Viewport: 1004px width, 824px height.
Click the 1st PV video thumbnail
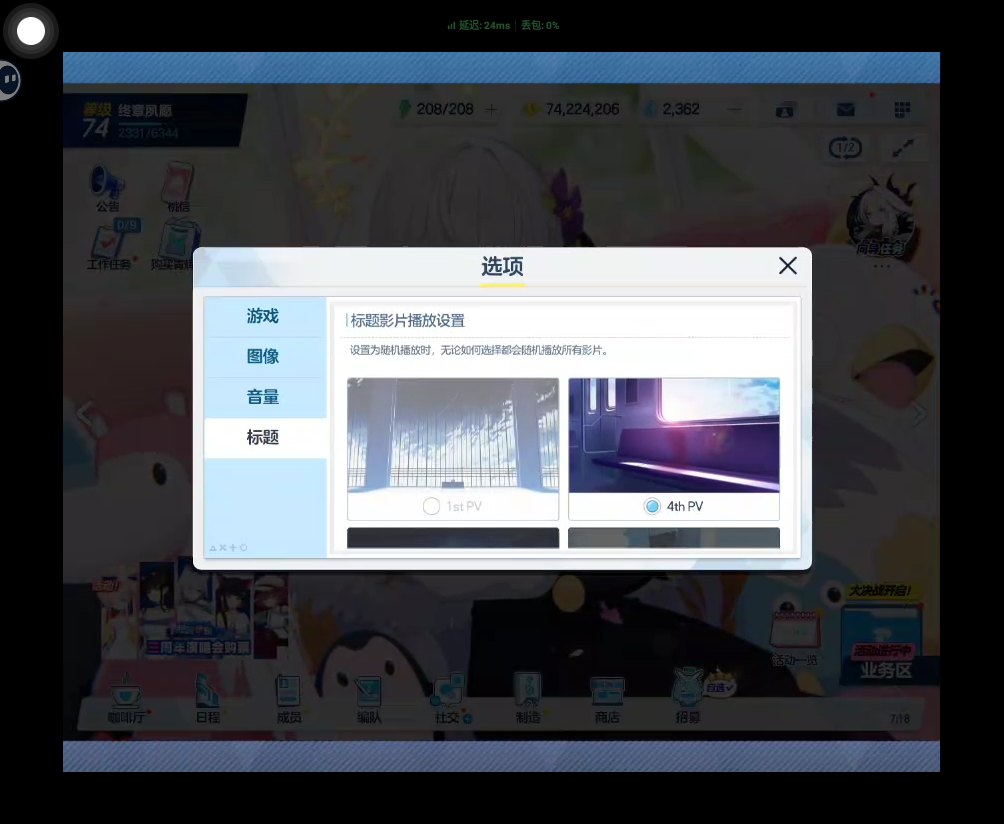[453, 435]
